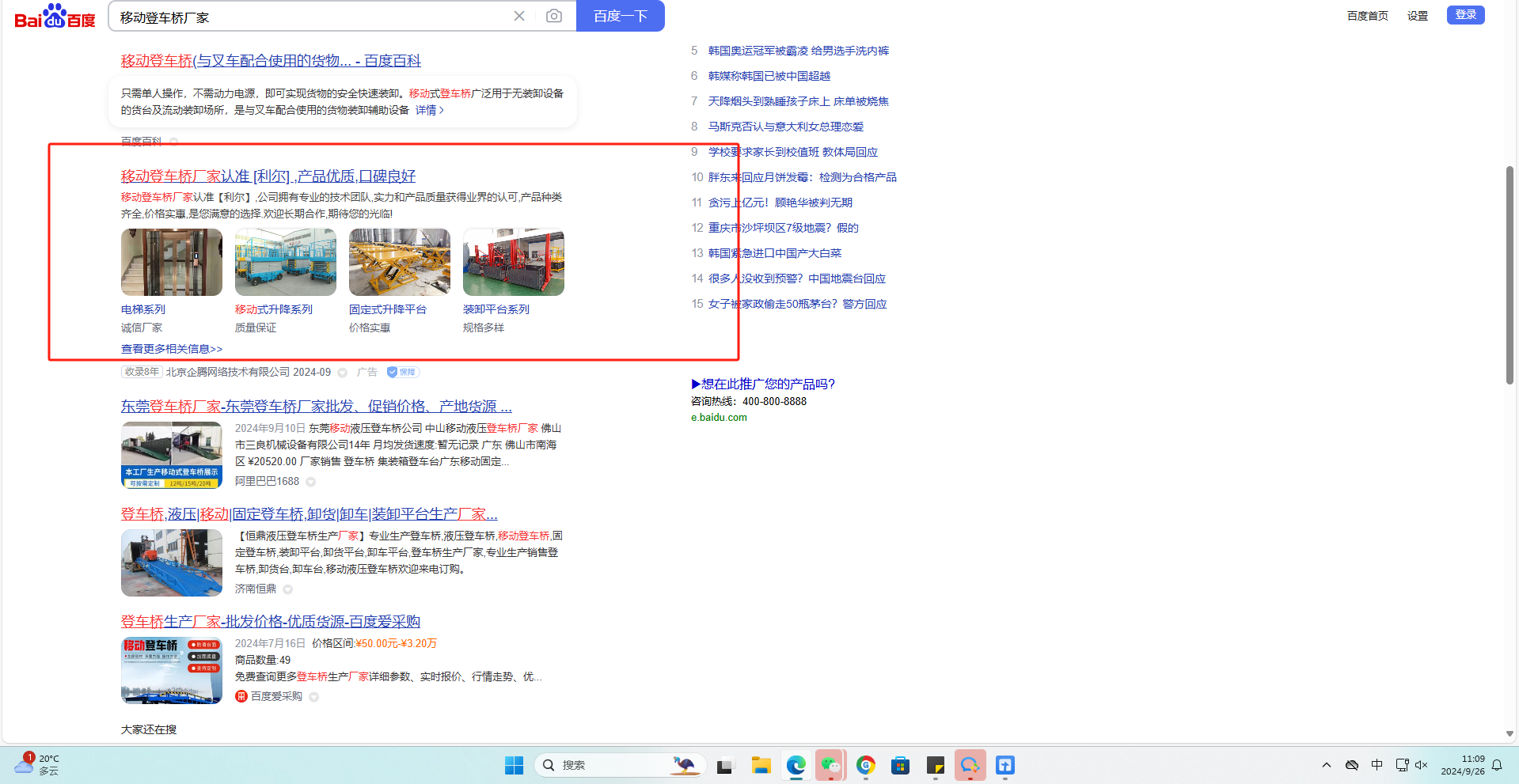Open Task View from the taskbar

pyautogui.click(x=724, y=765)
